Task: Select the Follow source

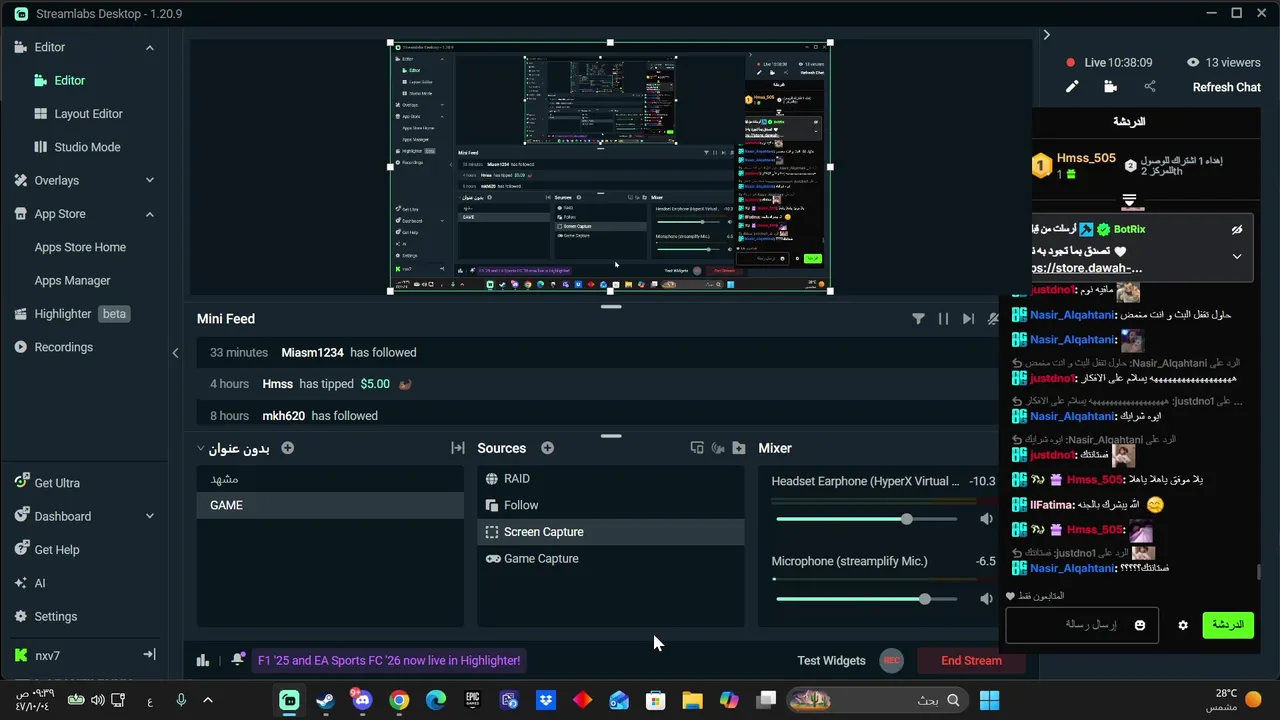Action: point(611,505)
